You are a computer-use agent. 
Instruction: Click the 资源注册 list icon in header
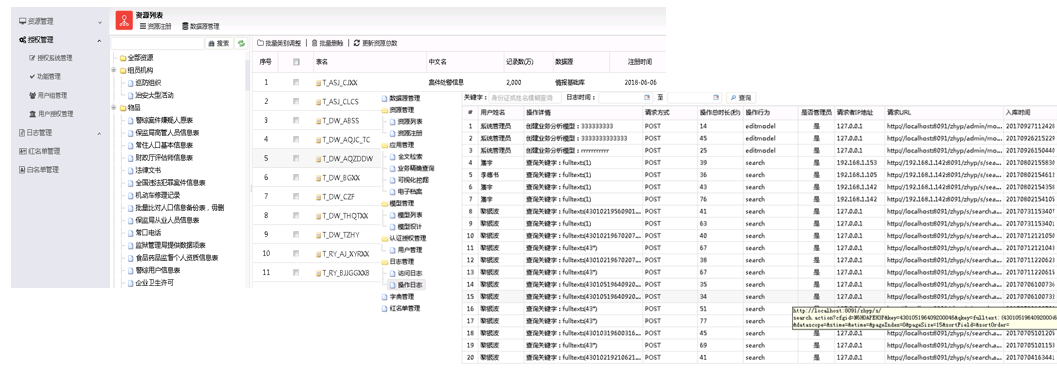142,26
